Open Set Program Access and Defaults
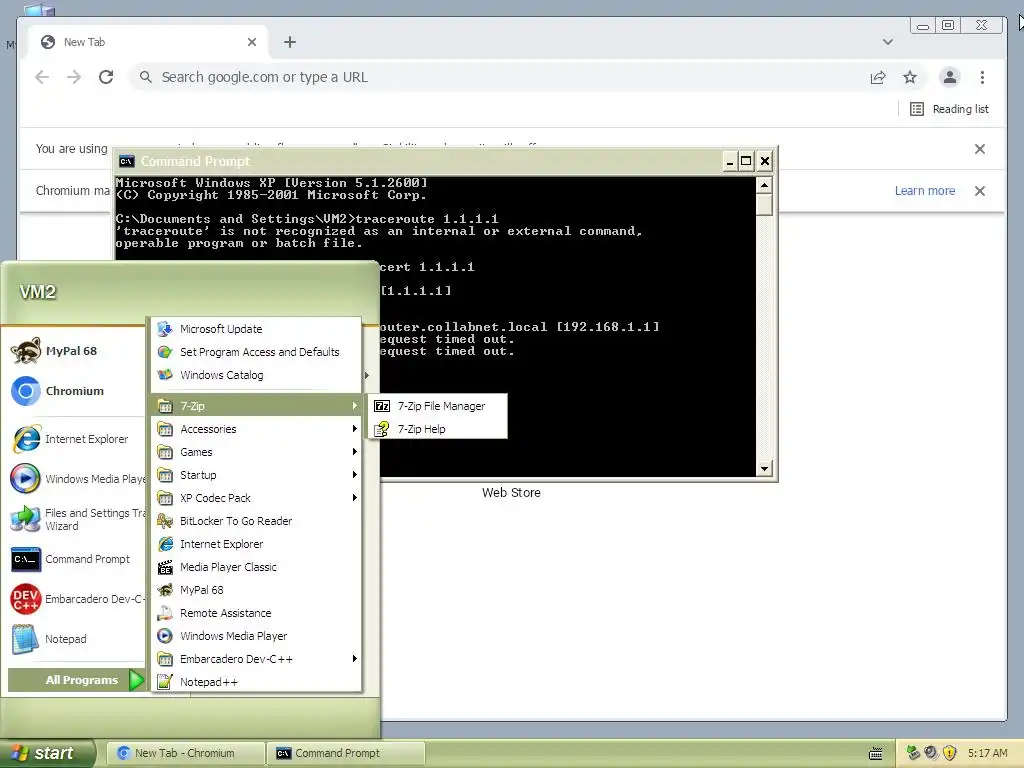The height and width of the screenshot is (768, 1024). tap(257, 352)
